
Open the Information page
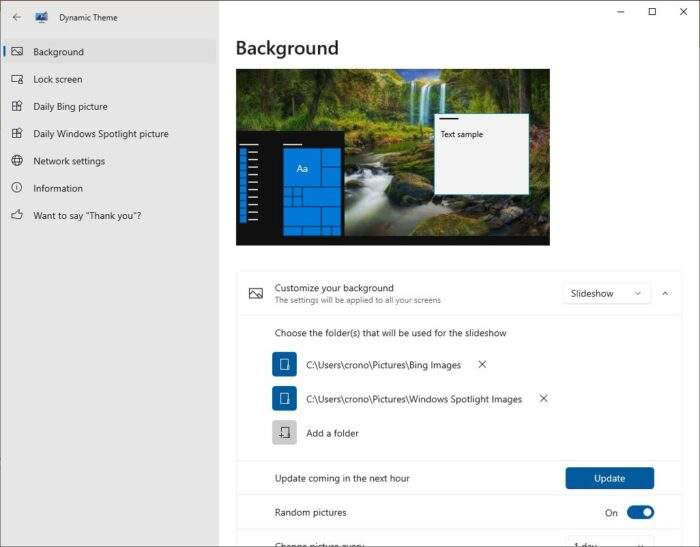[x=109, y=188]
